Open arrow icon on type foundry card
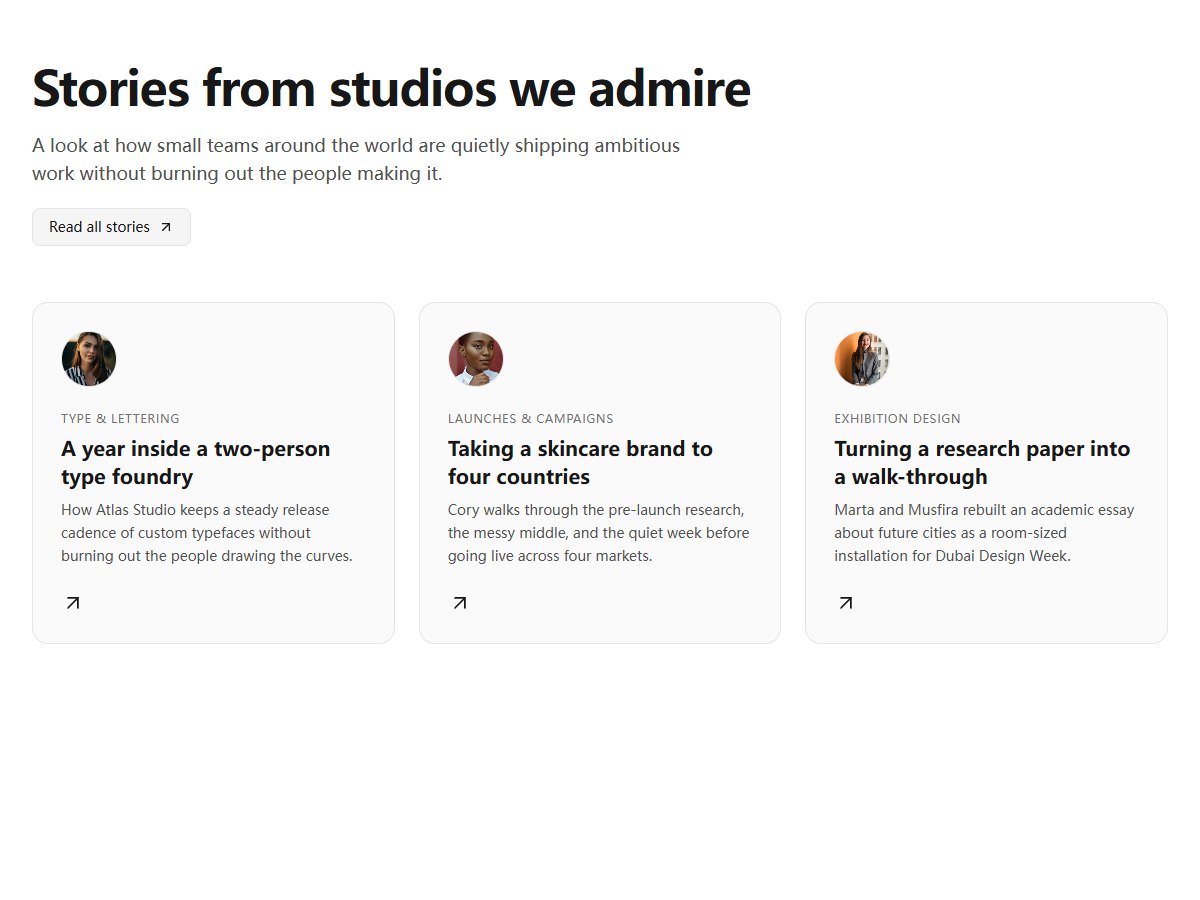1200x900 pixels. click(x=73, y=603)
